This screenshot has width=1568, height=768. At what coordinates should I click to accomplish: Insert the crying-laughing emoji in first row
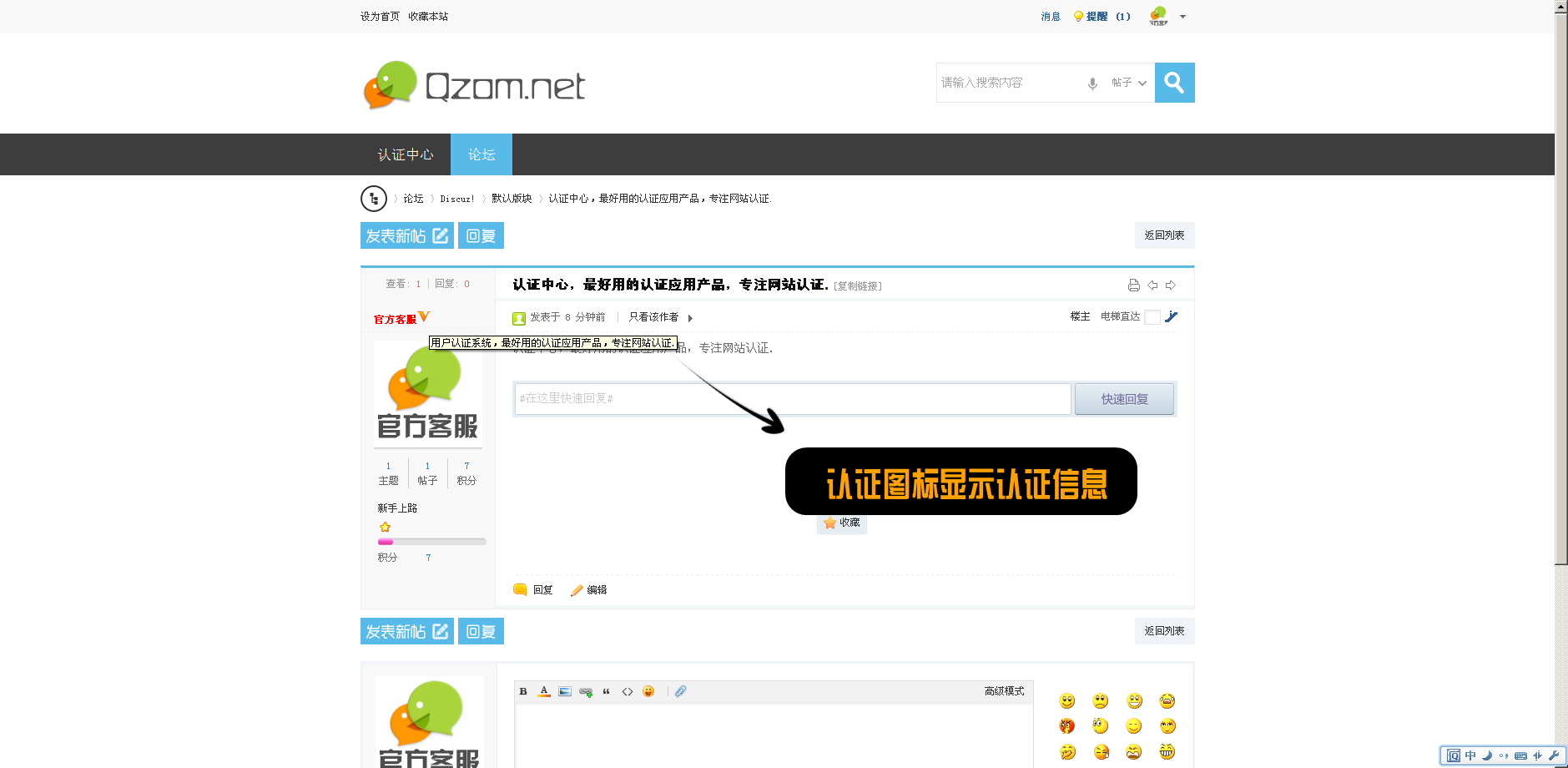point(1167,700)
